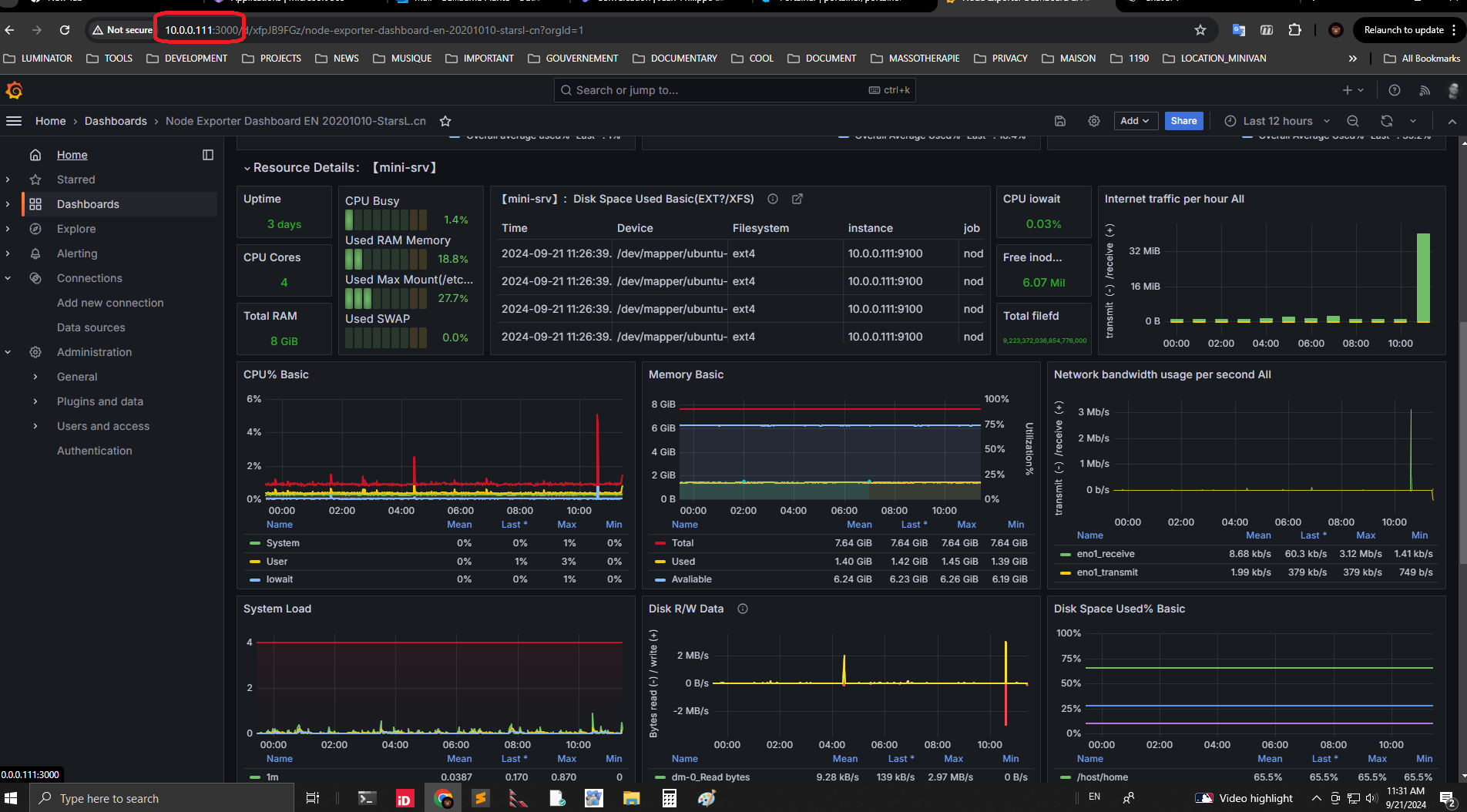The height and width of the screenshot is (812, 1467).
Task: Dock the navigation menu icon
Action: pyautogui.click(x=208, y=155)
